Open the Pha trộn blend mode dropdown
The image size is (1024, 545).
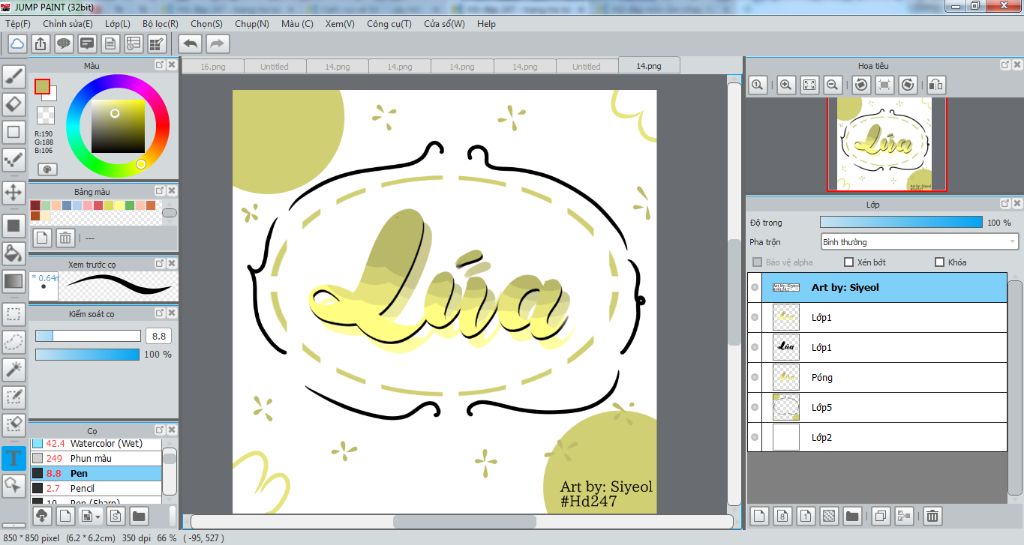coord(920,241)
